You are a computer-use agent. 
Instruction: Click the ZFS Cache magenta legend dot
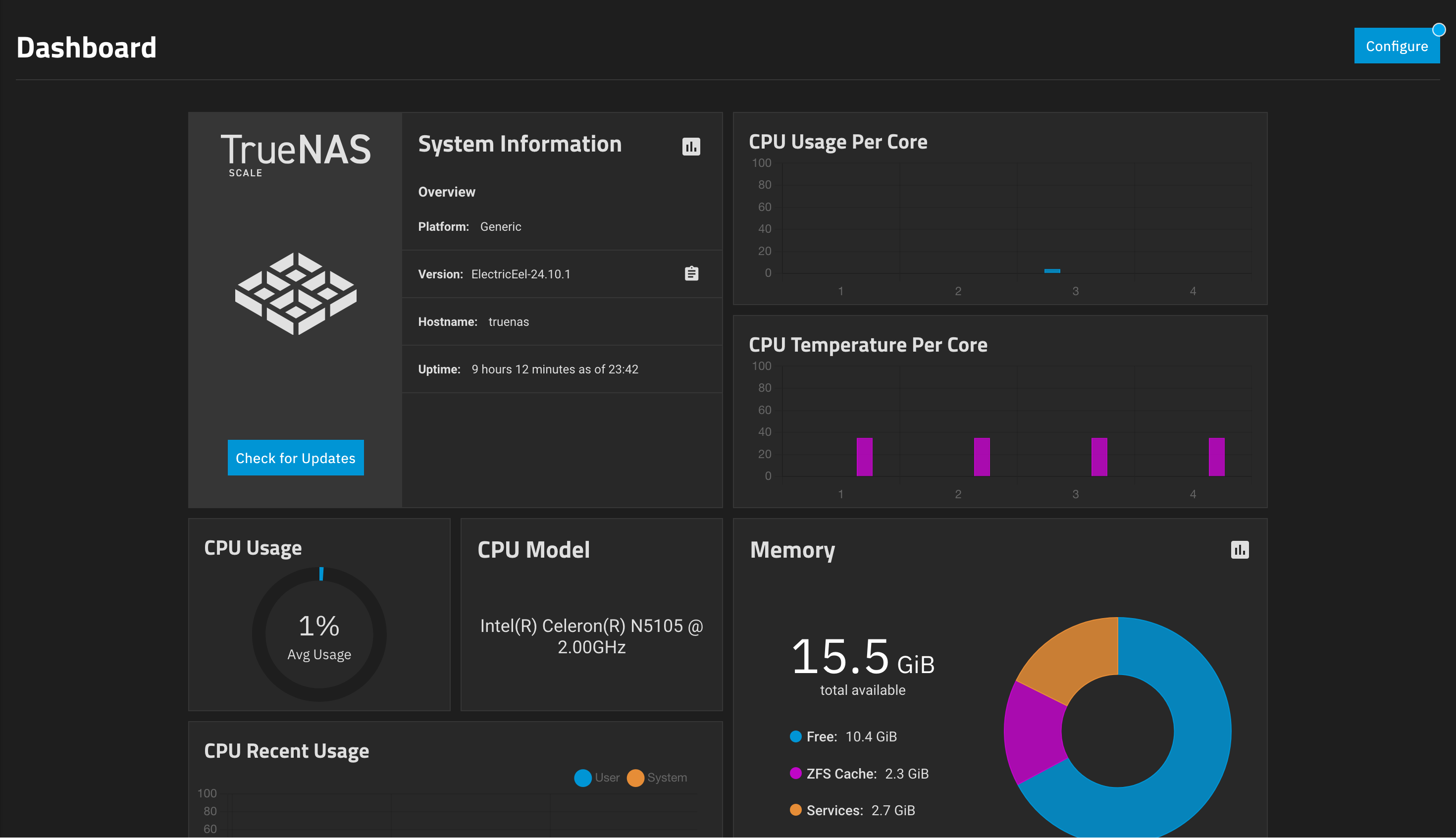coord(796,774)
